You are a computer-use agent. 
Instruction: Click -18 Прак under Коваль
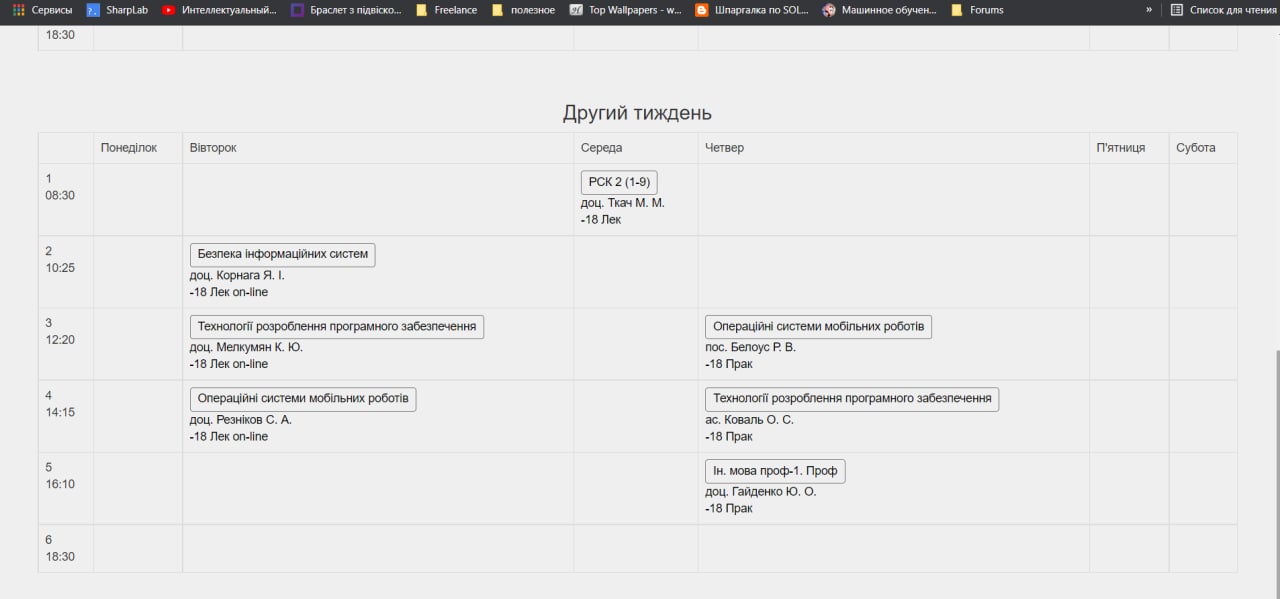(729, 436)
